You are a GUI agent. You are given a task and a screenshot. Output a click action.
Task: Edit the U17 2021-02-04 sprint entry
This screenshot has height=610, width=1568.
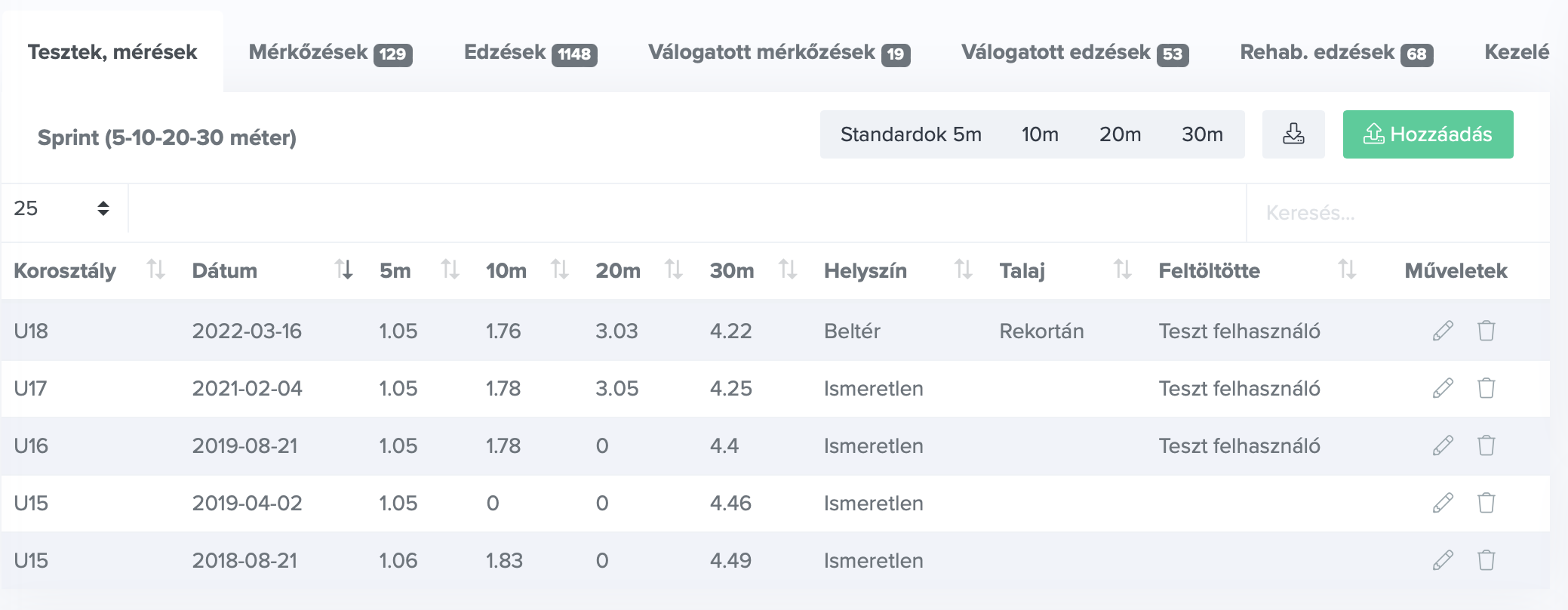(1443, 388)
